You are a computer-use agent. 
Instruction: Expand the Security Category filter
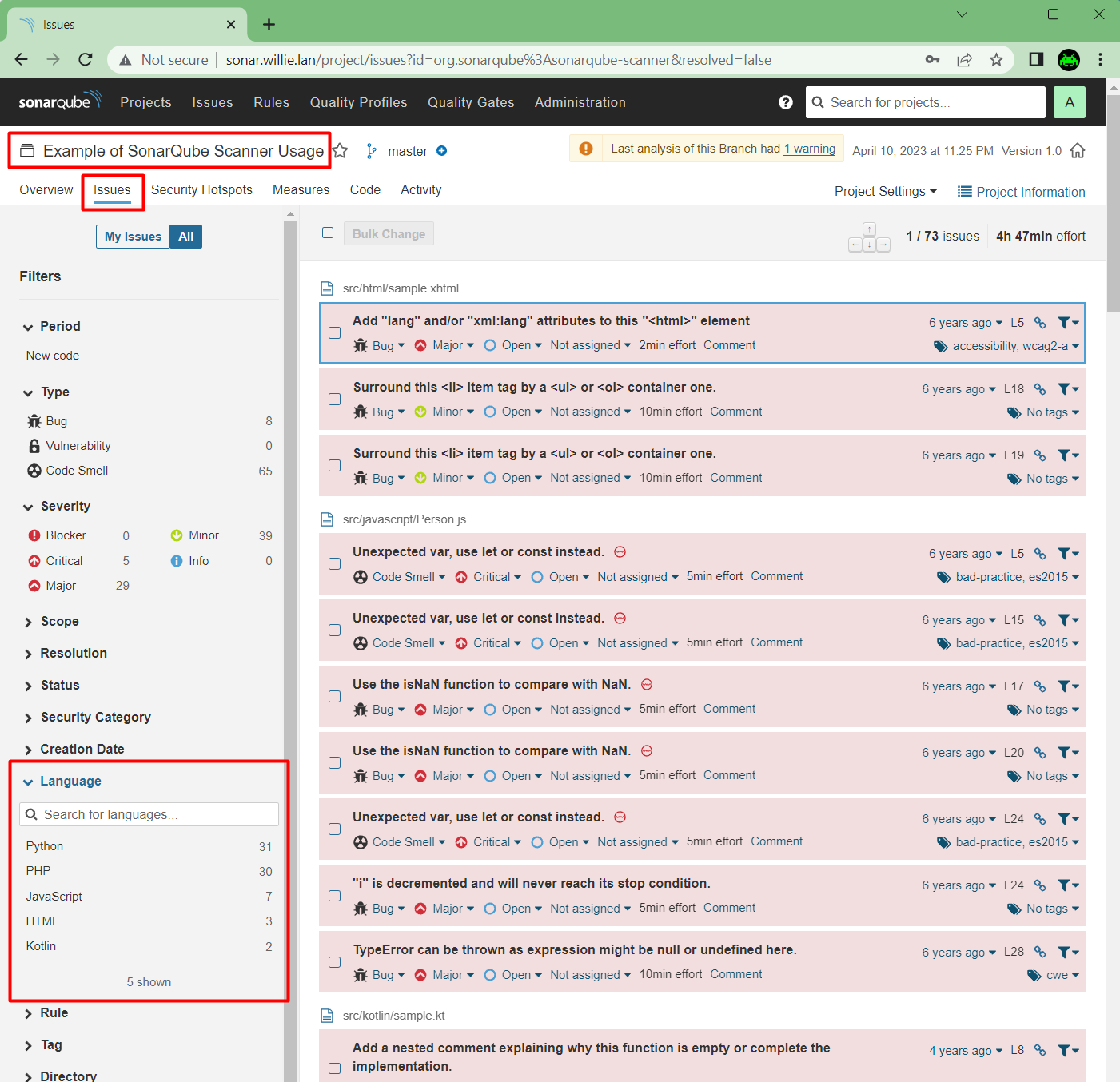tap(87, 718)
